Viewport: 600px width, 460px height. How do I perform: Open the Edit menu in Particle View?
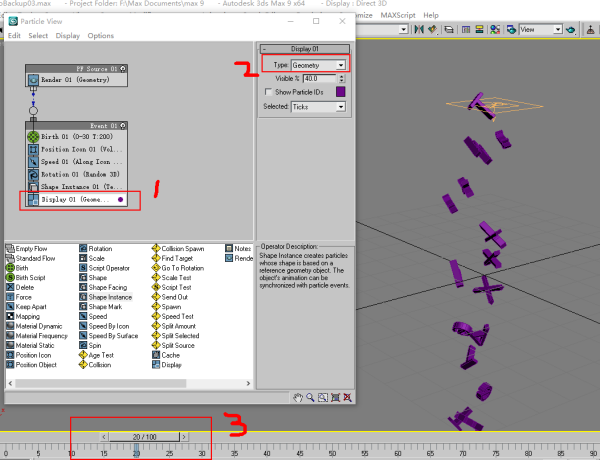[14, 36]
